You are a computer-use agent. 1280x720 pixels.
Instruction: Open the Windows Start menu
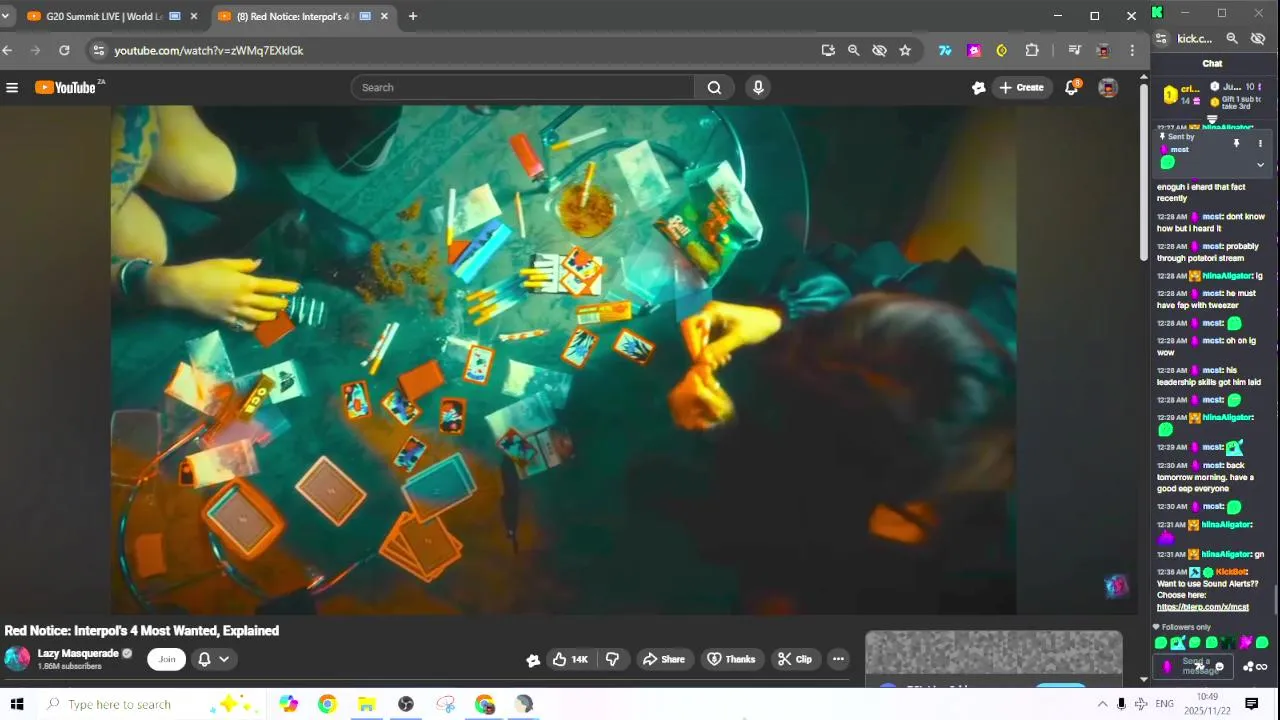(x=16, y=704)
